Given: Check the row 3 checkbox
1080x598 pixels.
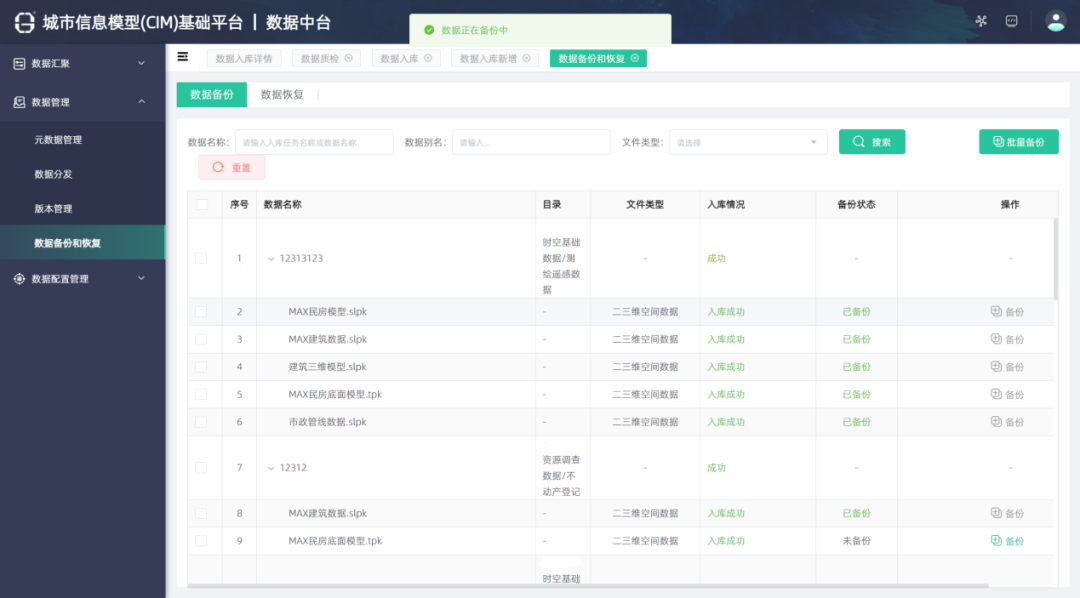Looking at the screenshot, I should point(201,339).
